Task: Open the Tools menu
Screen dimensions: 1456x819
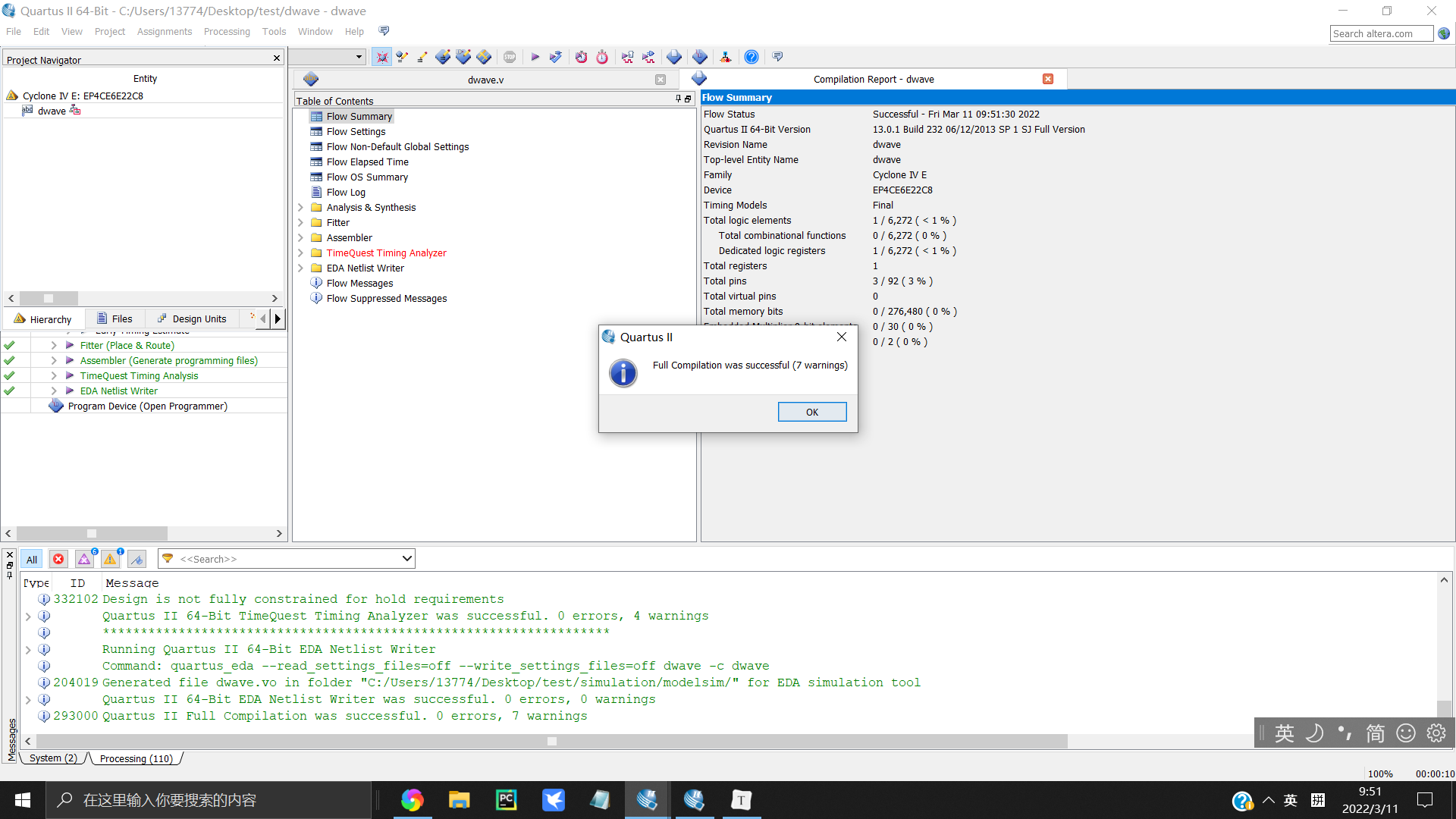Action: coord(274,31)
